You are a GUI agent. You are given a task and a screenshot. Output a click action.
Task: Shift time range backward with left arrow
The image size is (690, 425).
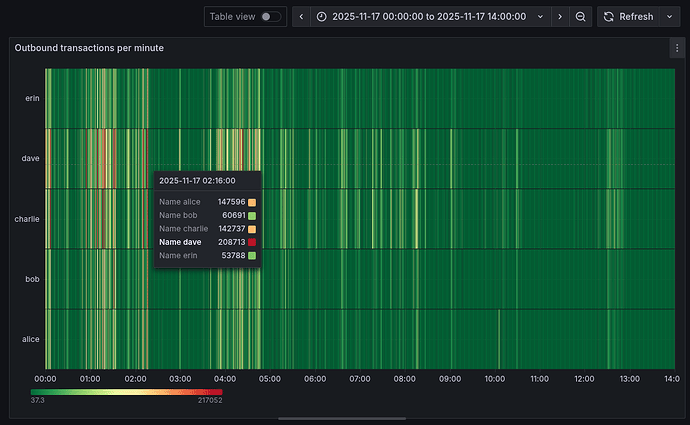point(299,17)
